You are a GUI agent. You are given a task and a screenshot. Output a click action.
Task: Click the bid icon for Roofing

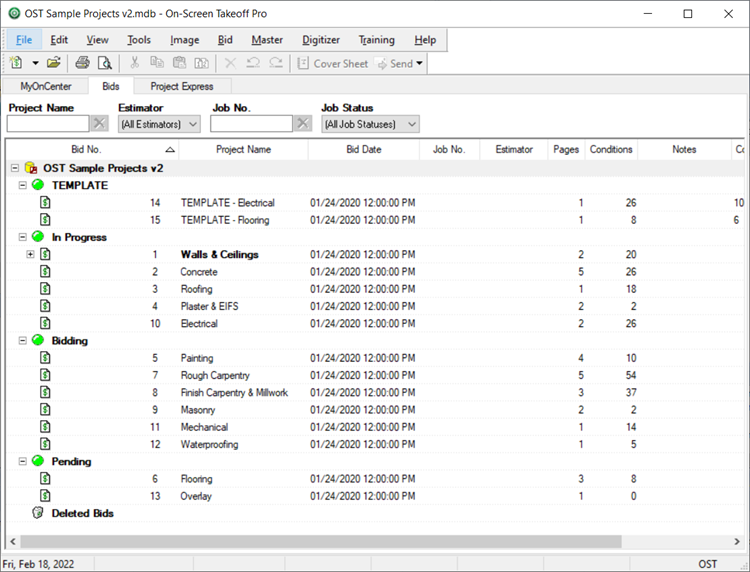pos(45,288)
